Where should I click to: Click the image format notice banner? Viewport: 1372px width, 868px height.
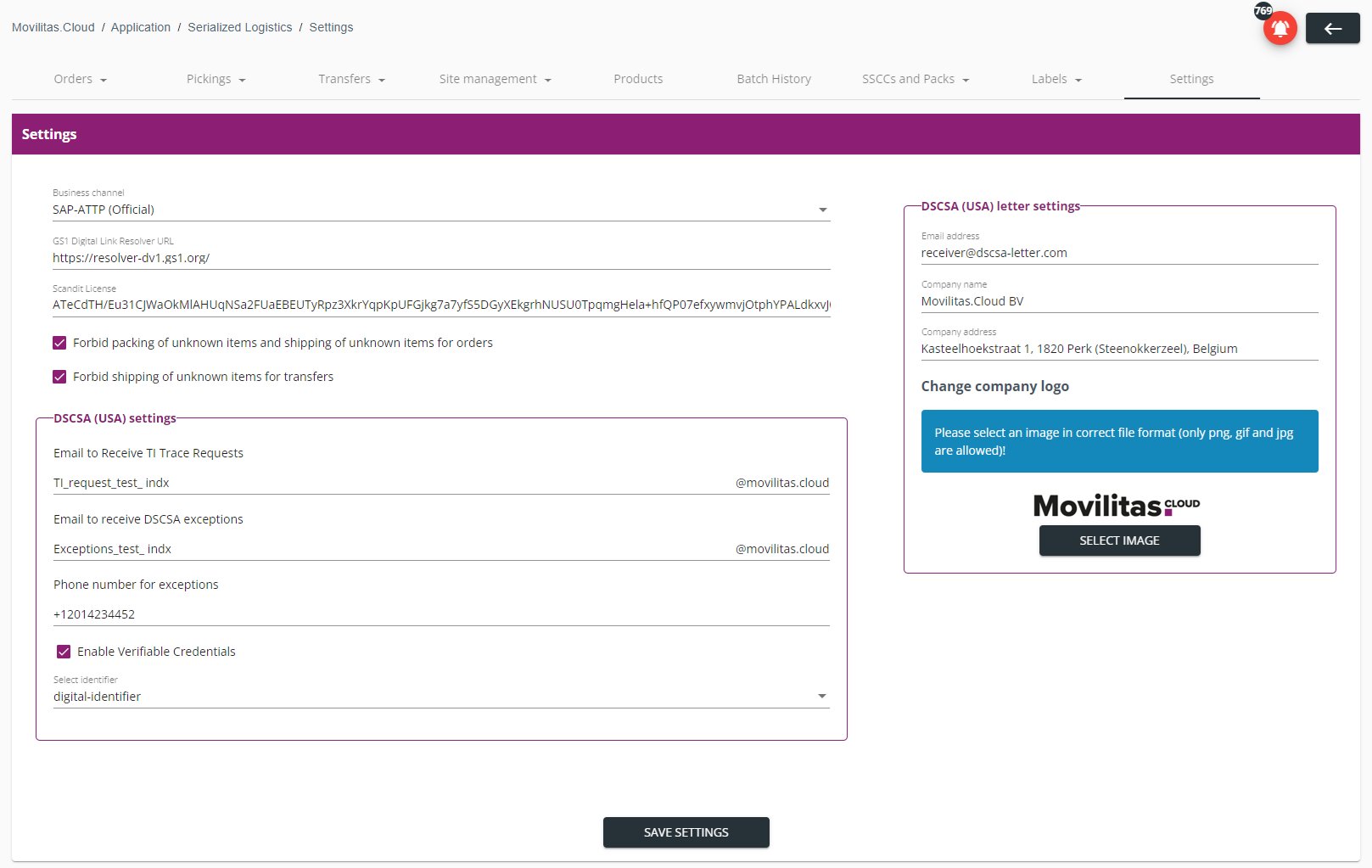pos(1119,441)
